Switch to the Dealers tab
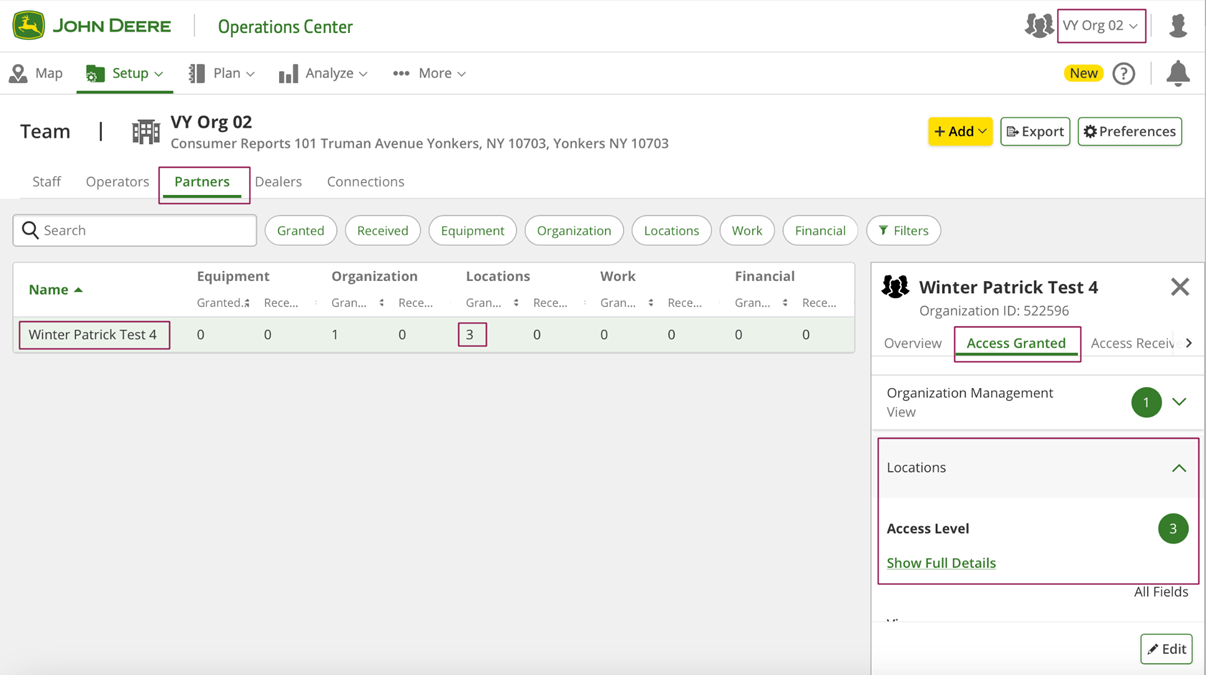This screenshot has width=1206, height=675. point(278,182)
